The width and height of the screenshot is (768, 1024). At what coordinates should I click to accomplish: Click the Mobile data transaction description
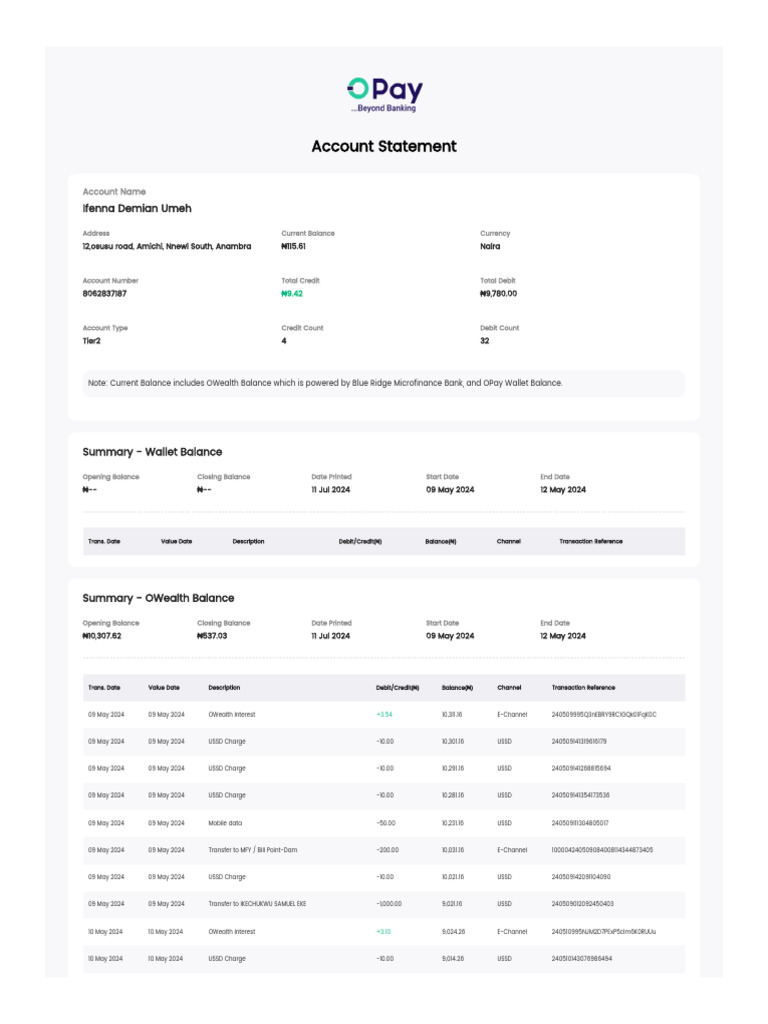(x=225, y=823)
